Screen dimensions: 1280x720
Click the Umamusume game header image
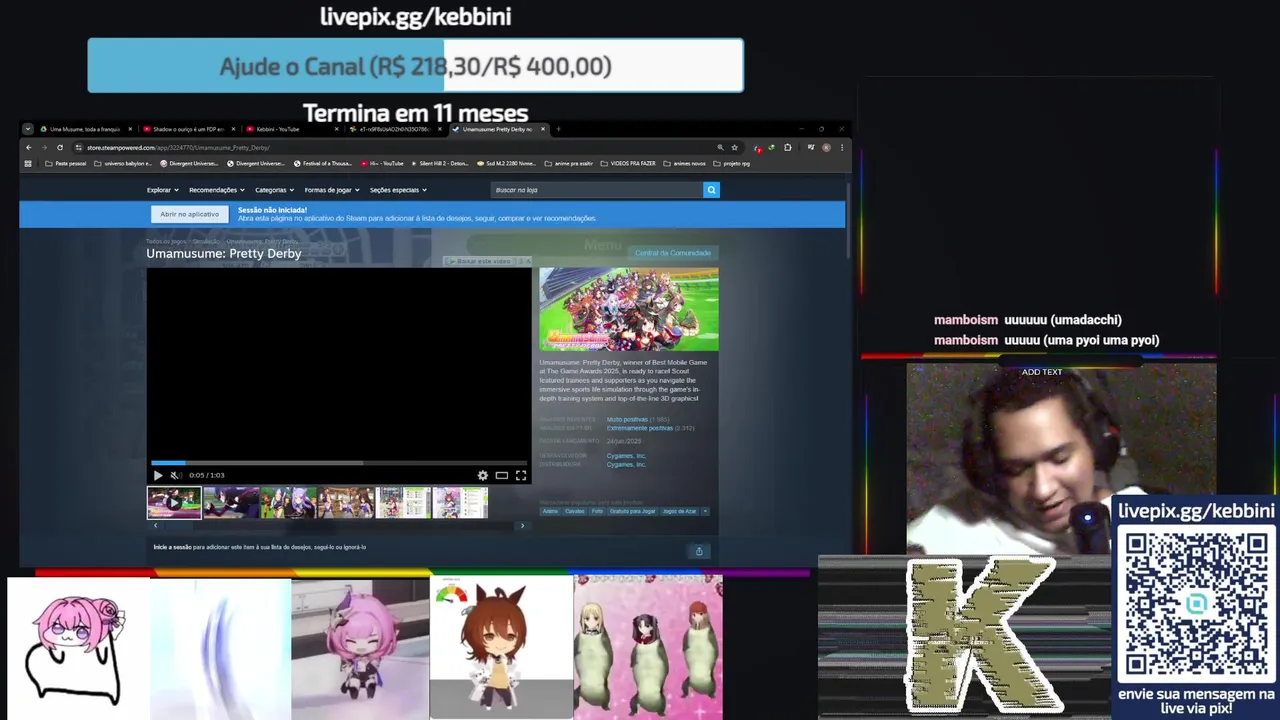coord(629,310)
